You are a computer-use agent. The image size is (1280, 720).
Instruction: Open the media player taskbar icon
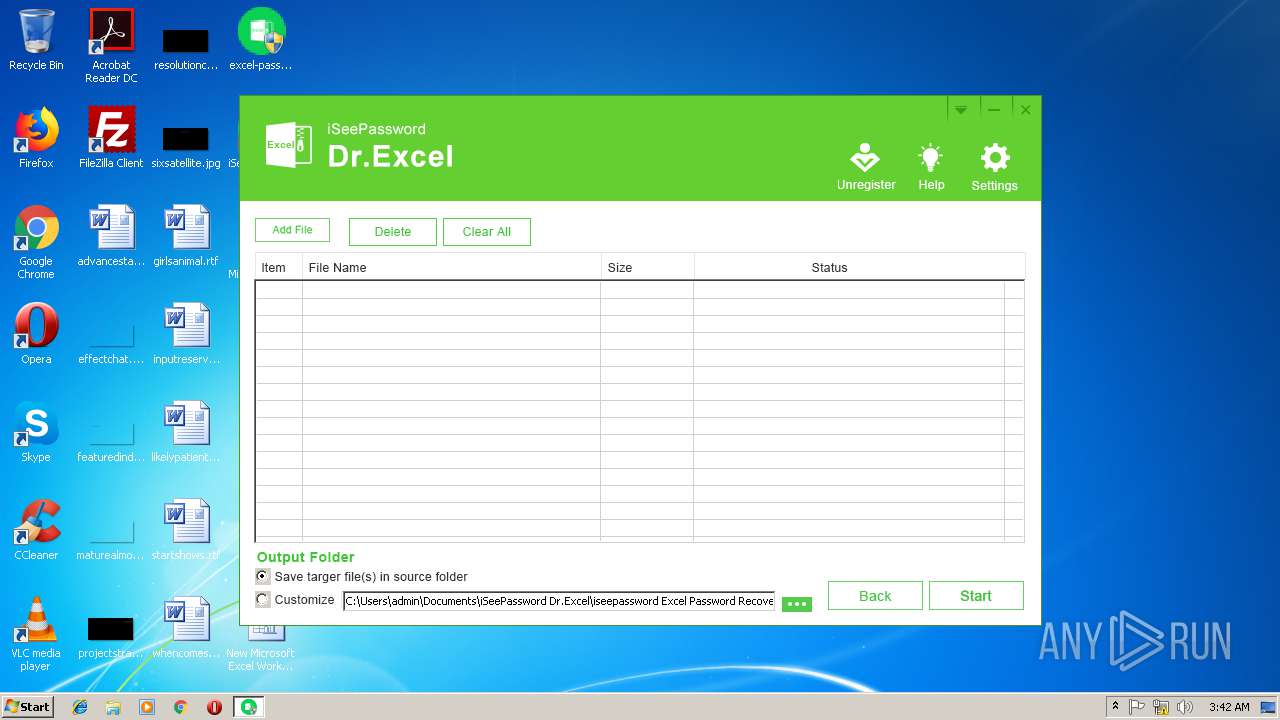coord(147,707)
